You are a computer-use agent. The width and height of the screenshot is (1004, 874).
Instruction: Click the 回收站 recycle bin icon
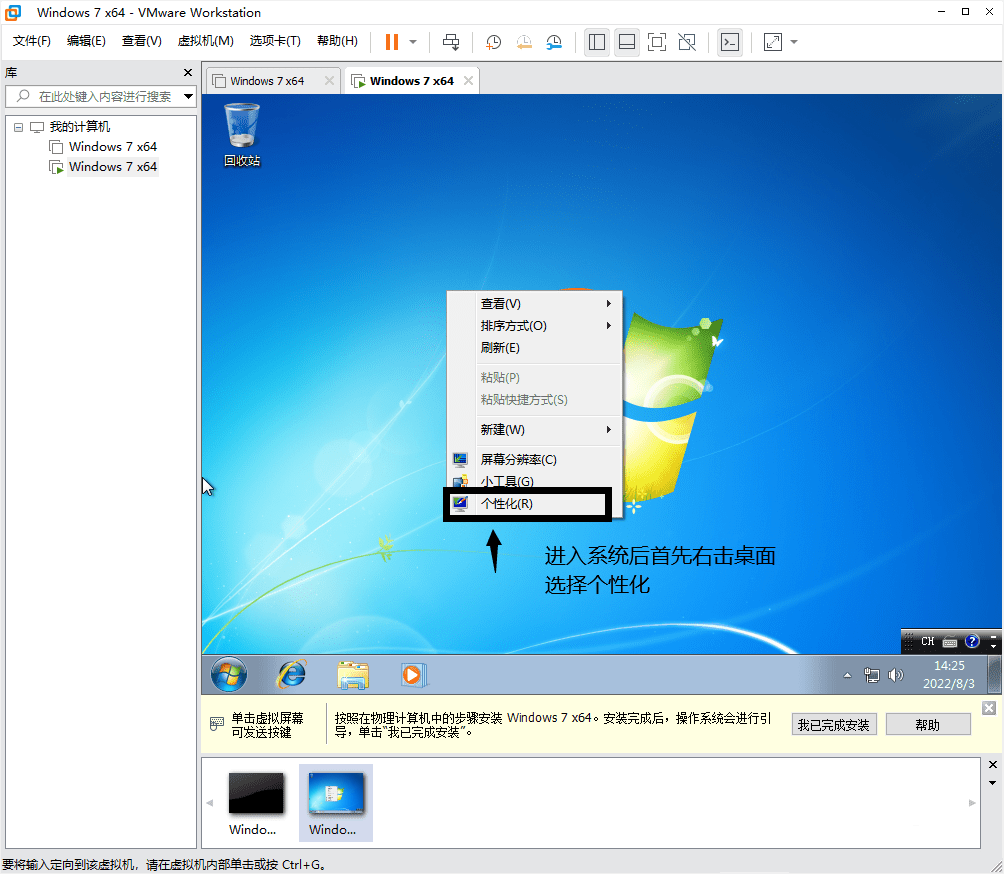pos(242,135)
